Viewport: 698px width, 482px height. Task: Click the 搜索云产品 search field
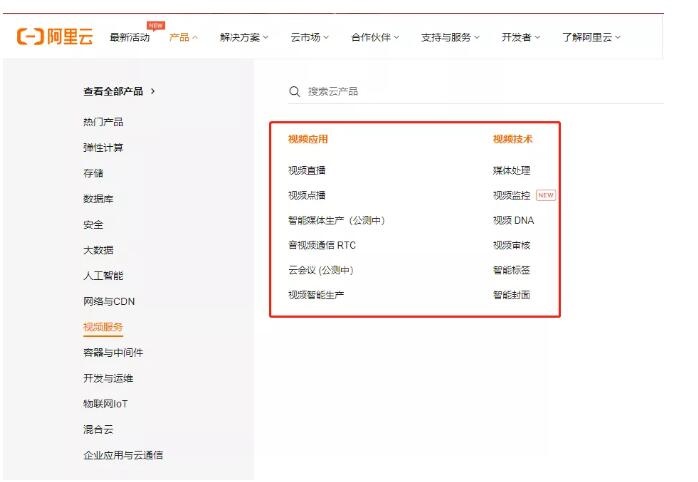click(x=476, y=92)
